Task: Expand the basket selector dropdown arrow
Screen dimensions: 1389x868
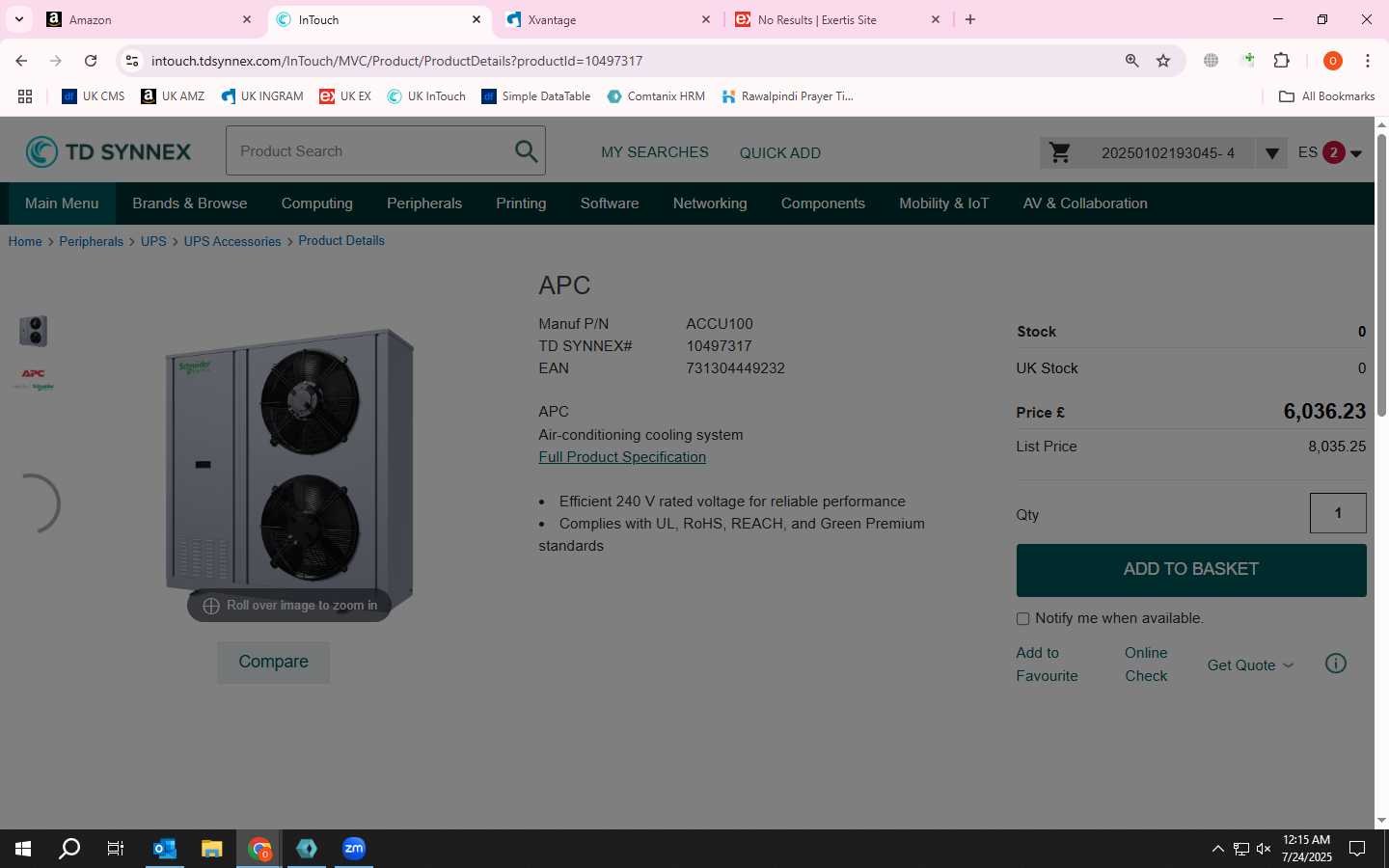Action: [1271, 153]
